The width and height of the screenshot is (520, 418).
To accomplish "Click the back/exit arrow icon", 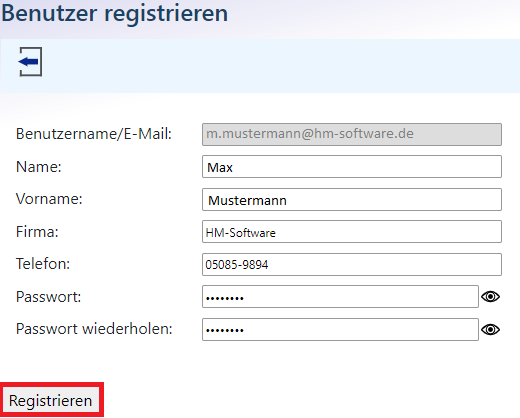I will coord(30,62).
